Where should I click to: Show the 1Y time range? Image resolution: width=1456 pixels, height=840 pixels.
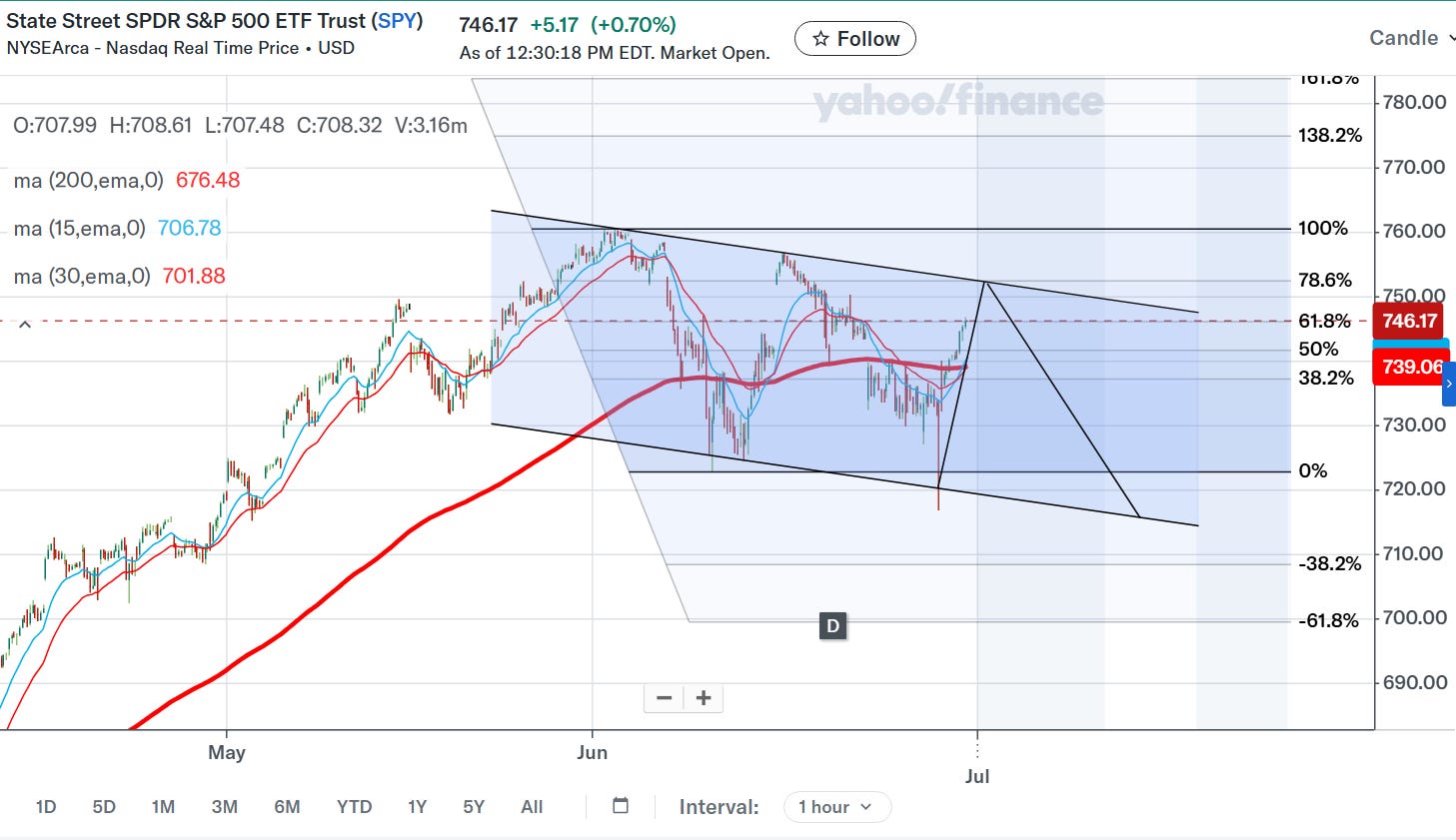(x=418, y=807)
